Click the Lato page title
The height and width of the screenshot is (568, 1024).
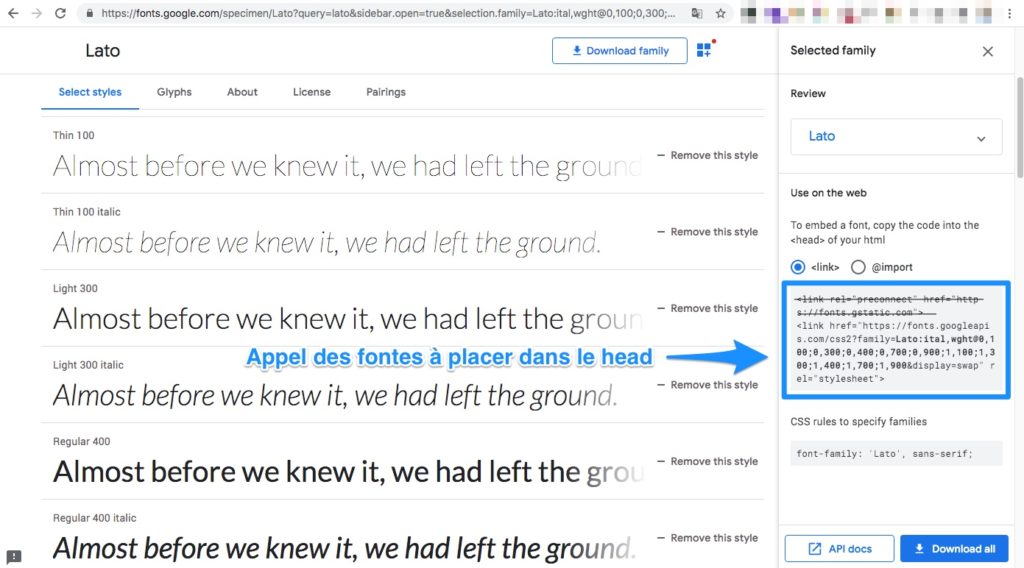tap(103, 50)
